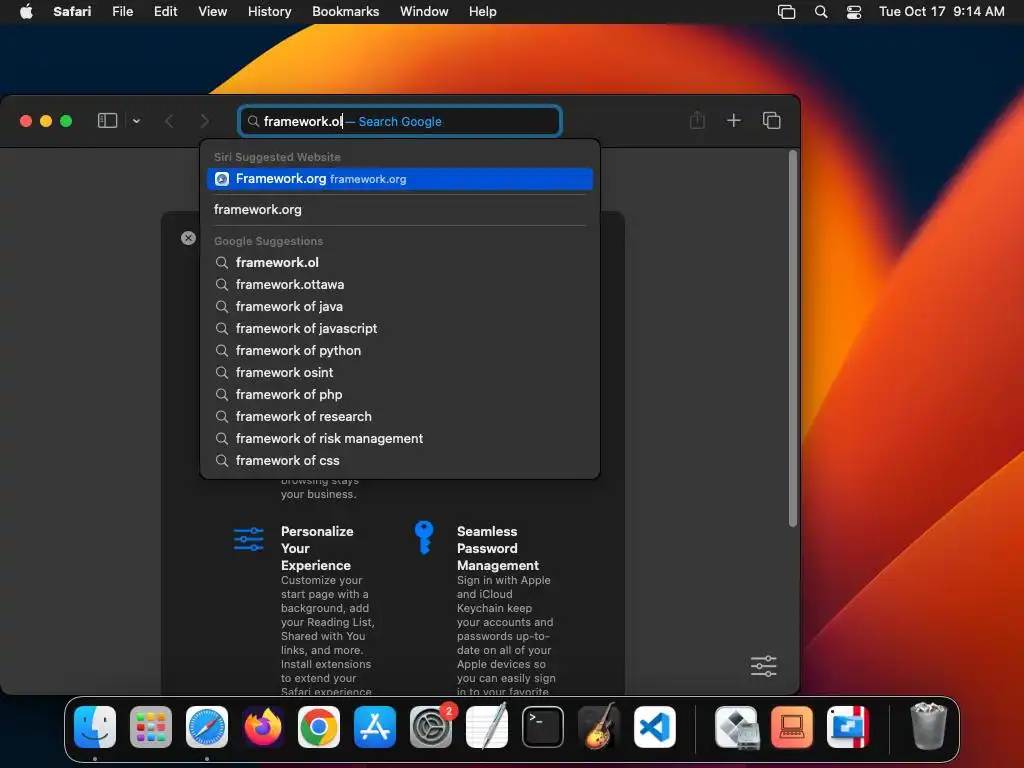The height and width of the screenshot is (768, 1024).
Task: Open the Apple menu
Action: [x=26, y=12]
